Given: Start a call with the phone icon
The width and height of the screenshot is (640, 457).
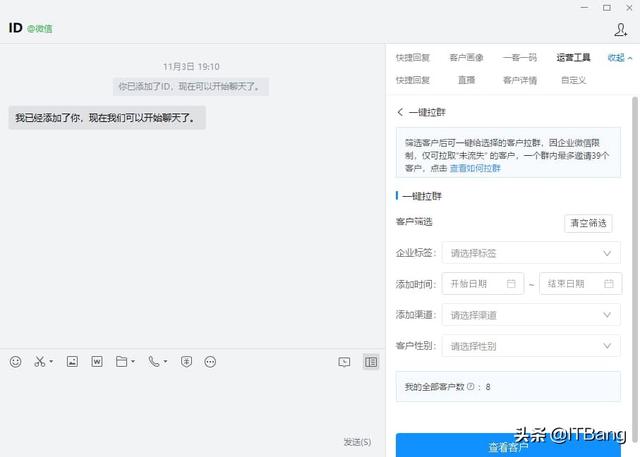Looking at the screenshot, I should click(154, 361).
